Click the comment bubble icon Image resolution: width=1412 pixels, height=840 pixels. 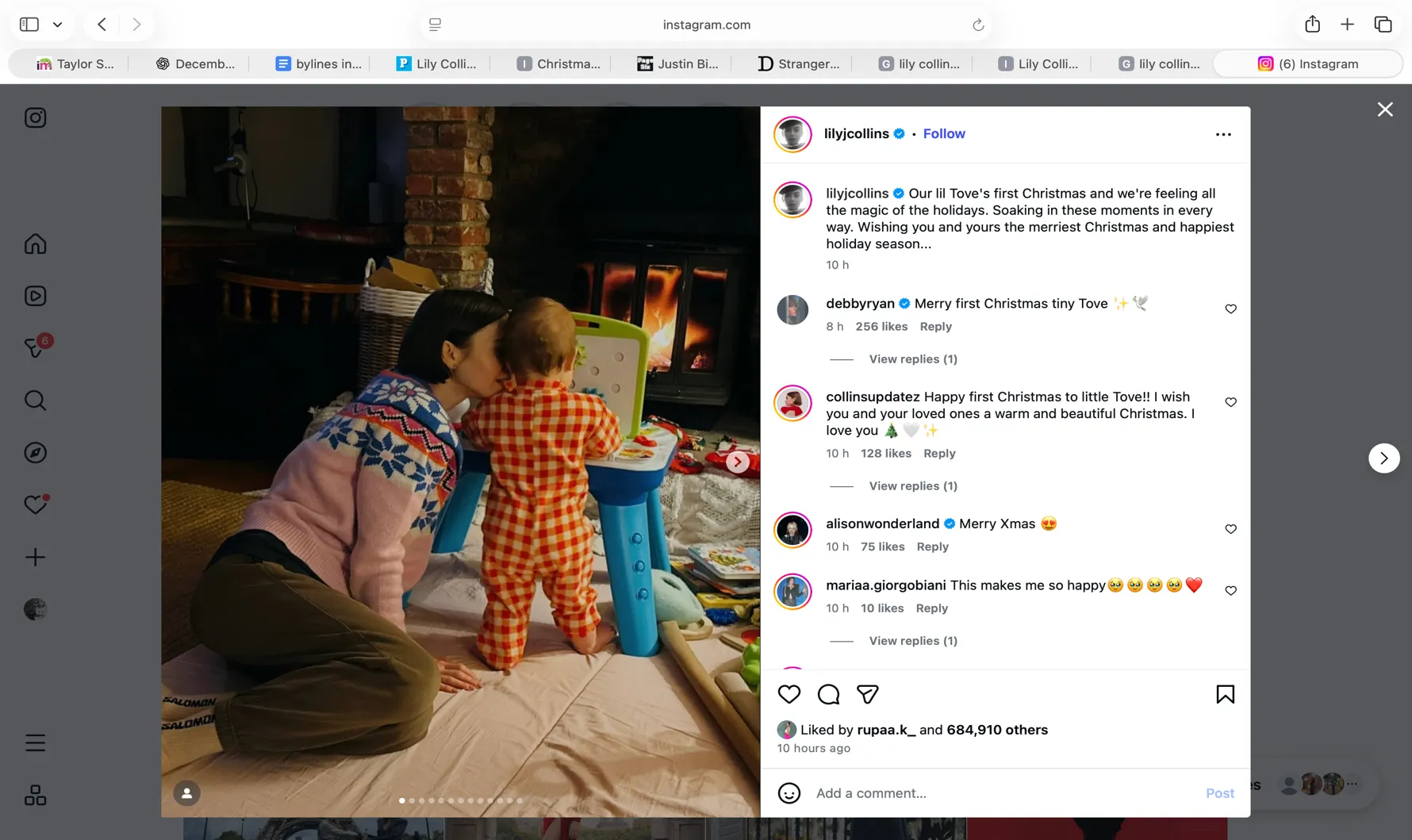tap(828, 694)
